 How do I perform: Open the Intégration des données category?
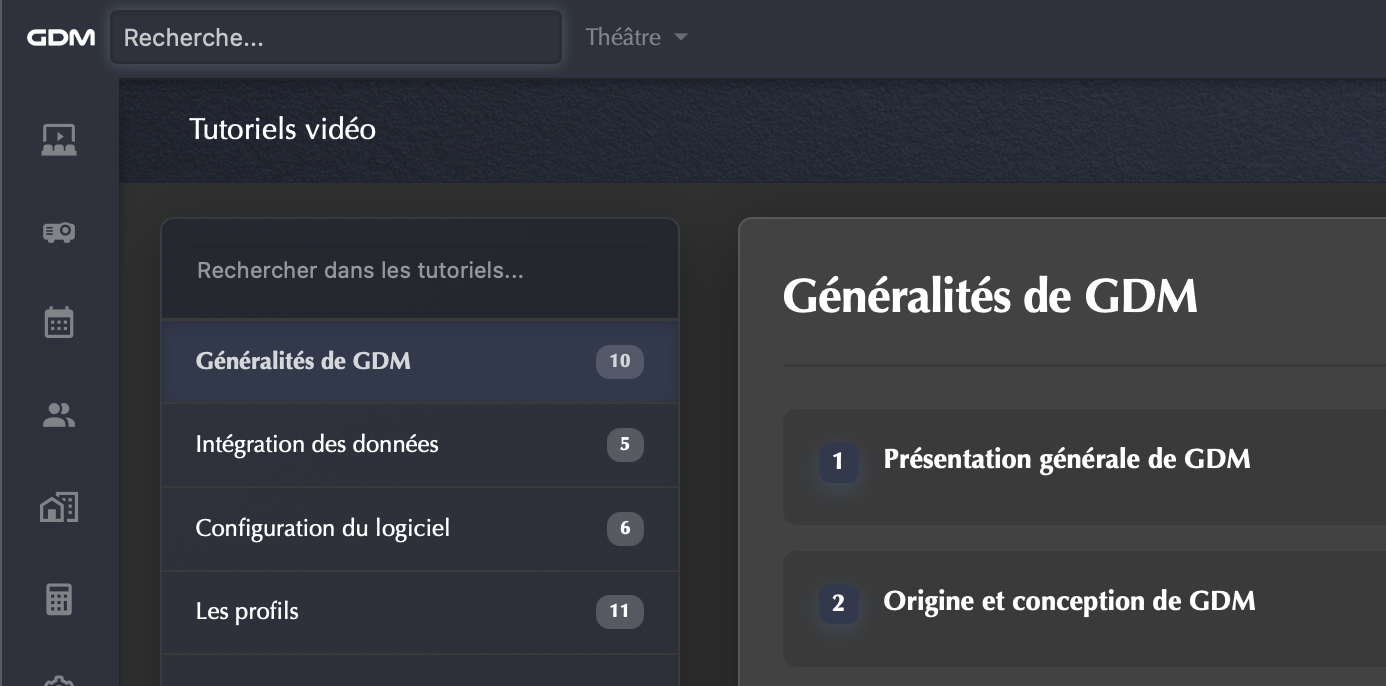(317, 444)
